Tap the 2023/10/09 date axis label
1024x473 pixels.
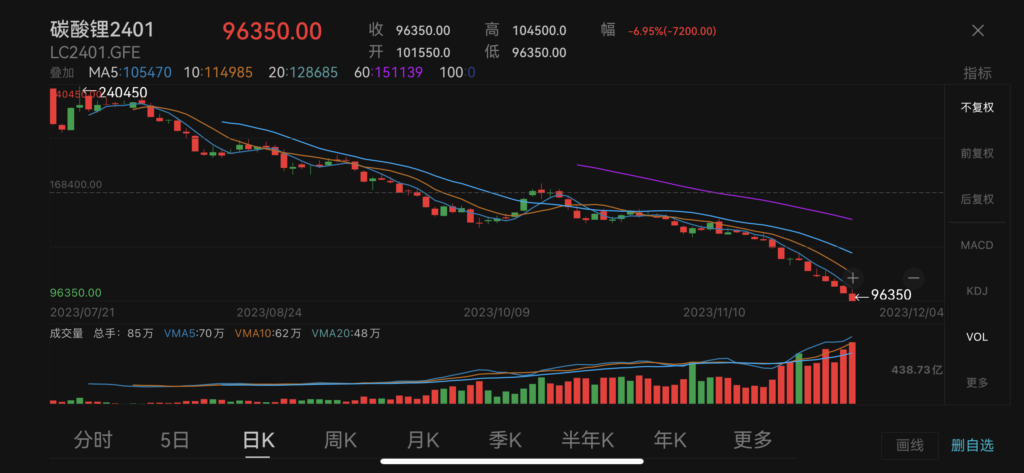click(x=496, y=312)
